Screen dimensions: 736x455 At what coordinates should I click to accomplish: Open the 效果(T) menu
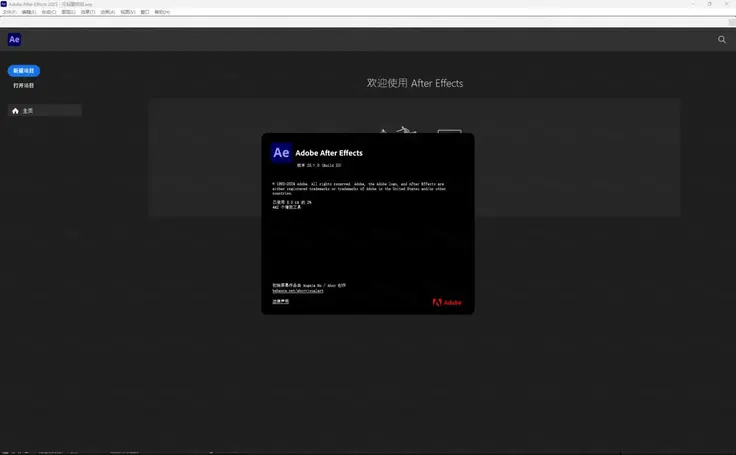point(87,12)
